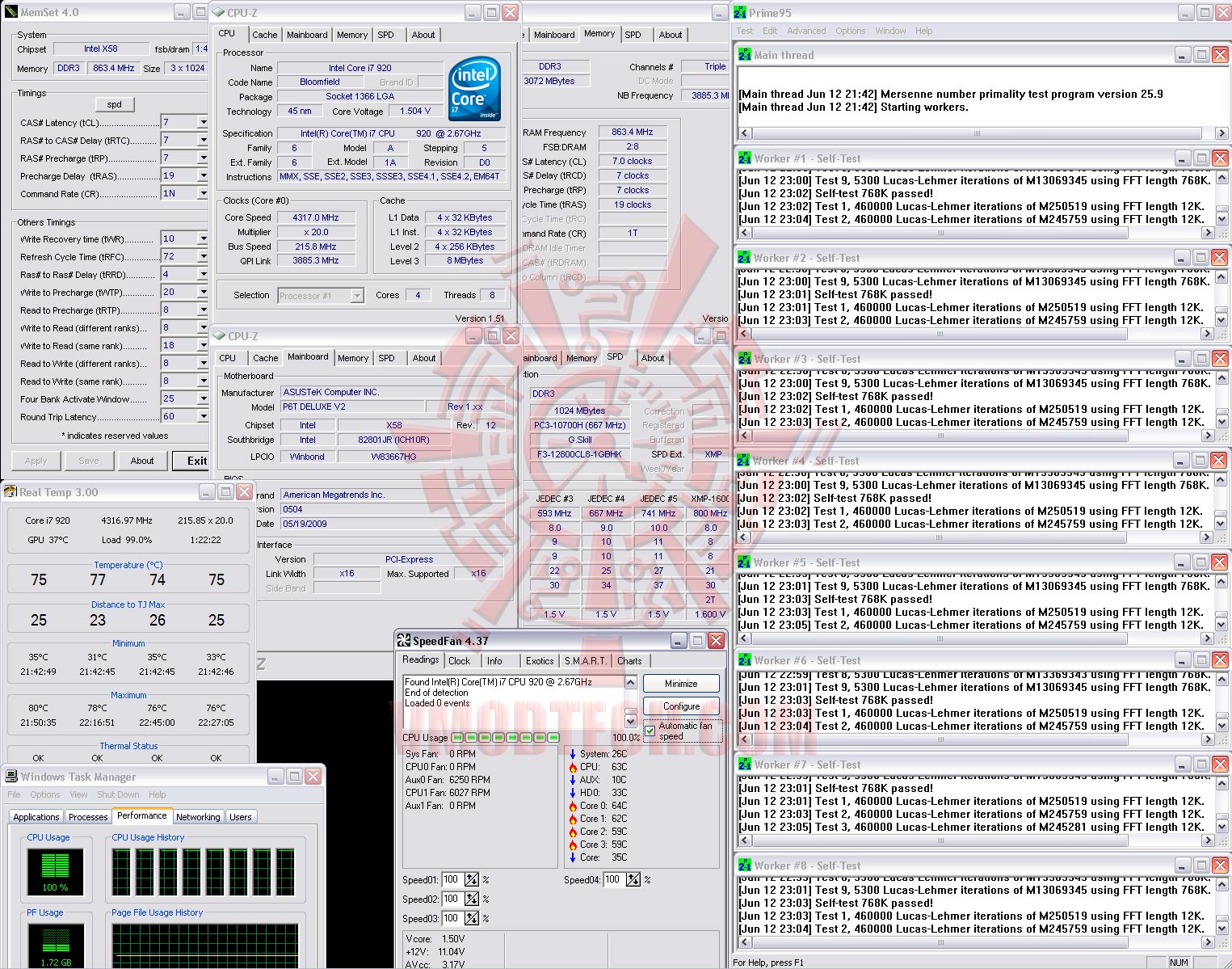Open the Exotics tab in SpeedFan
This screenshot has width=1232, height=969.
pyautogui.click(x=540, y=661)
